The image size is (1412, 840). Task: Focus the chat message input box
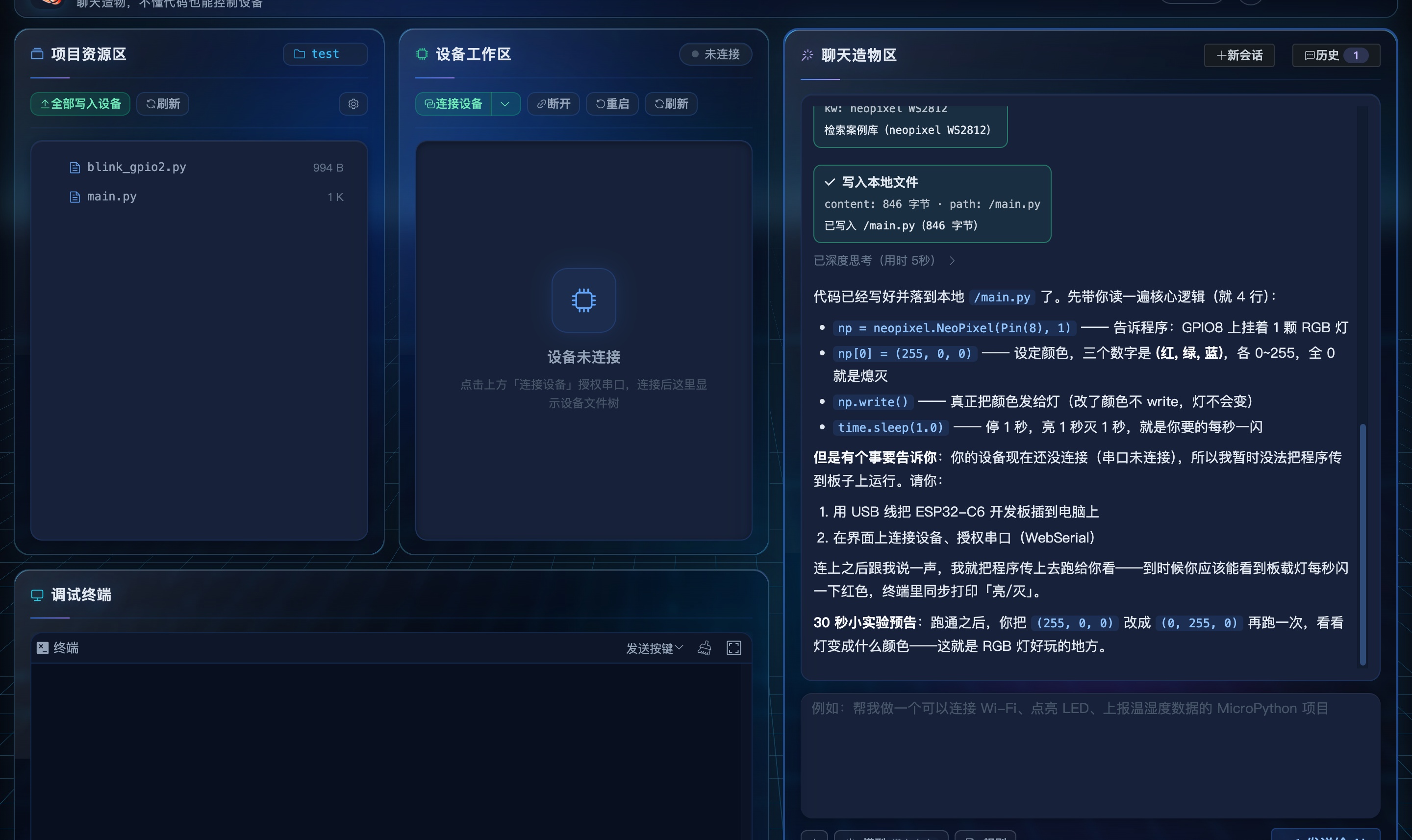point(1090,755)
